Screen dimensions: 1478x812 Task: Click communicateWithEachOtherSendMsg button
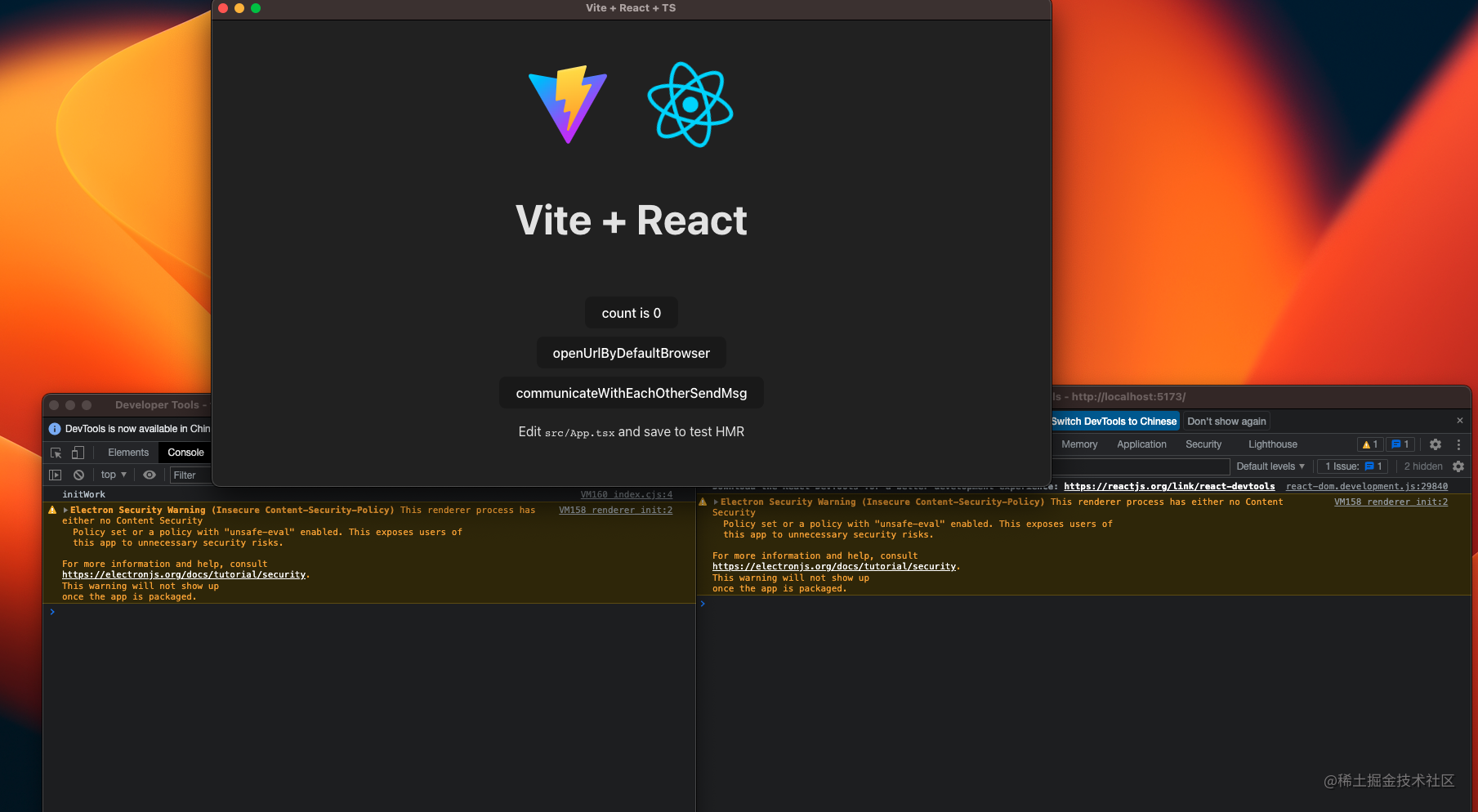pyautogui.click(x=632, y=393)
